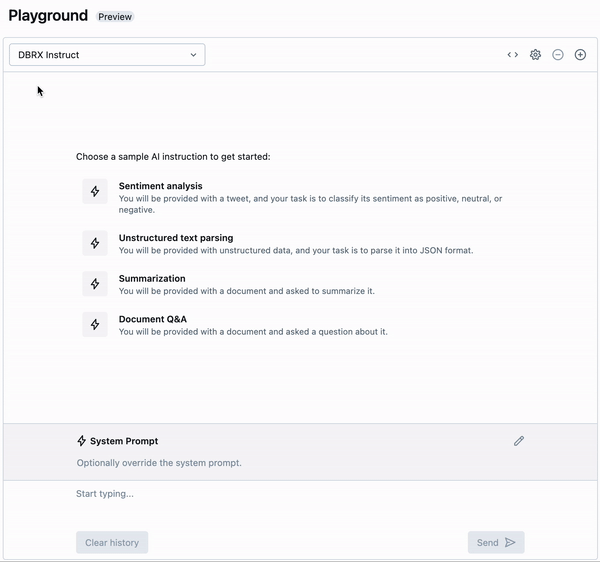Viewport: 600px width, 562px height.
Task: Choose the Unstructured text parsing sample
Action: click(x=176, y=238)
